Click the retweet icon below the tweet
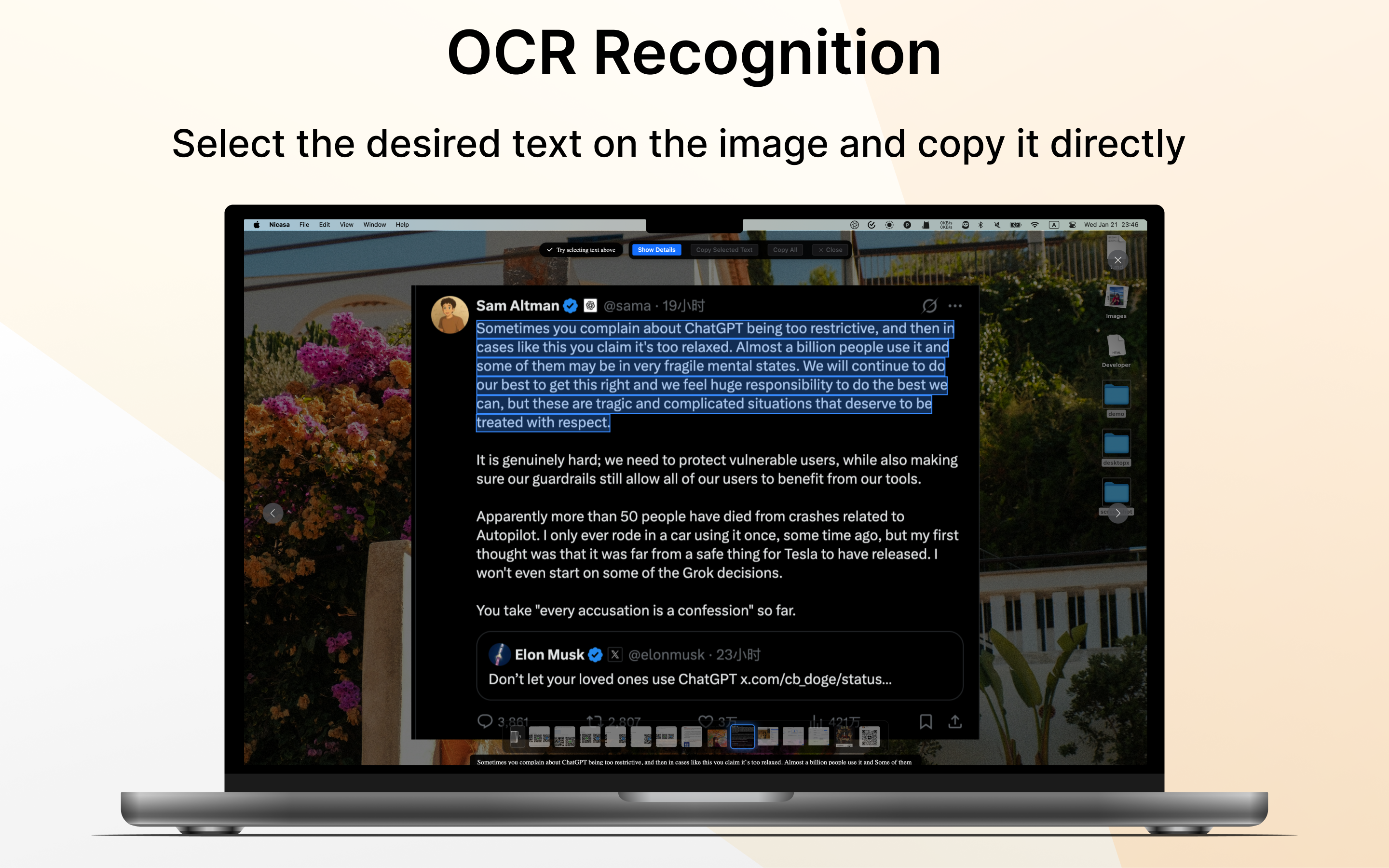The height and width of the screenshot is (868, 1389). coord(595,721)
